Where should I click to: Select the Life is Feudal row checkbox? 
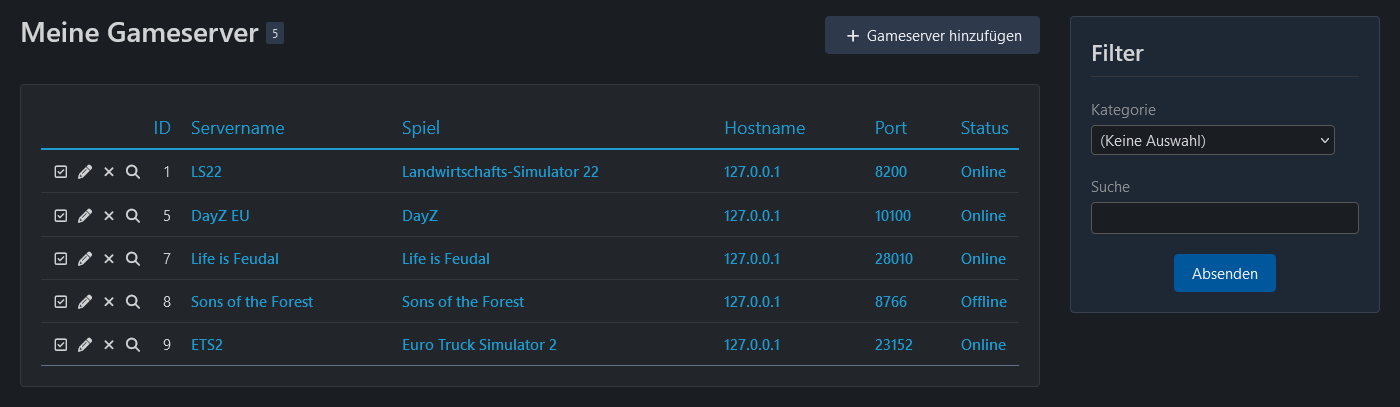point(61,259)
